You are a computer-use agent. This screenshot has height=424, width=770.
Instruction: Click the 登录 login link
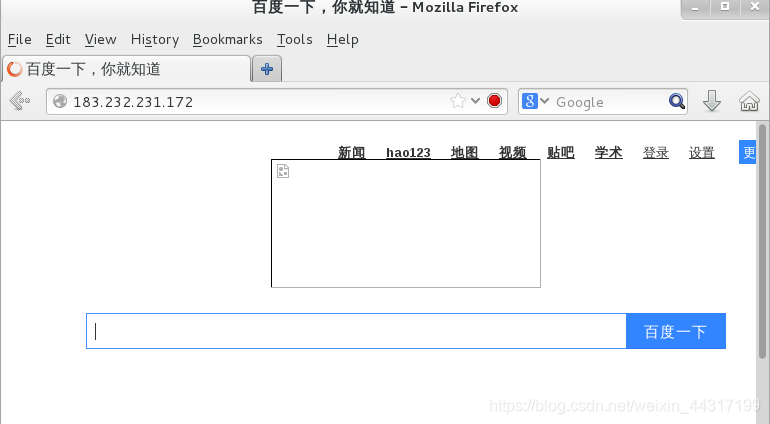[x=656, y=152]
